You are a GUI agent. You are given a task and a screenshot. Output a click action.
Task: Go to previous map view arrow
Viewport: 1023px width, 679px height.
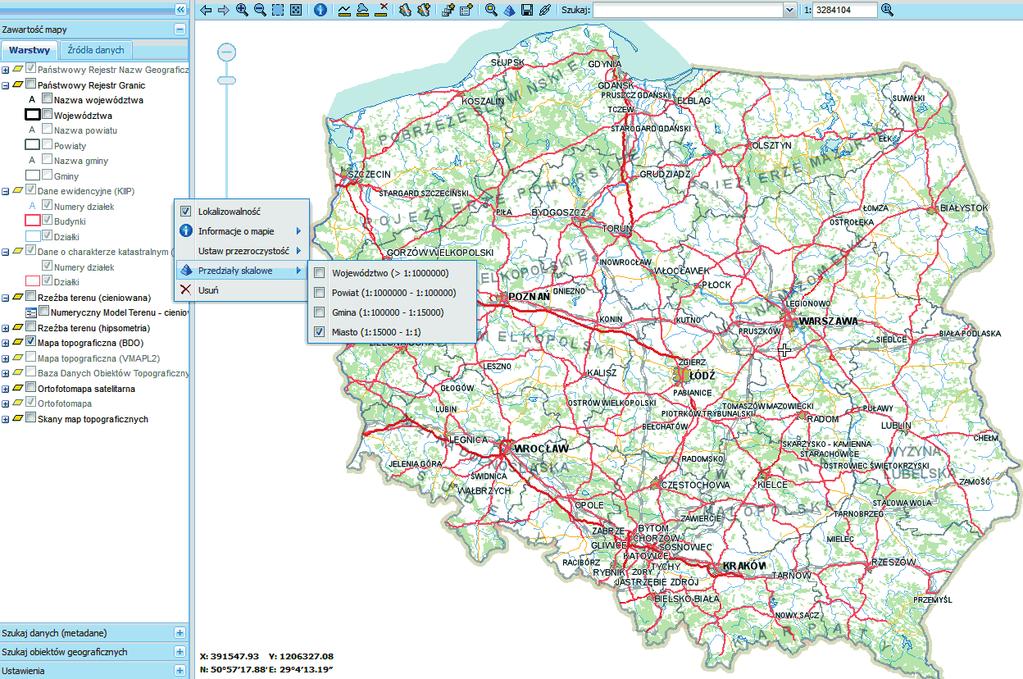206,10
